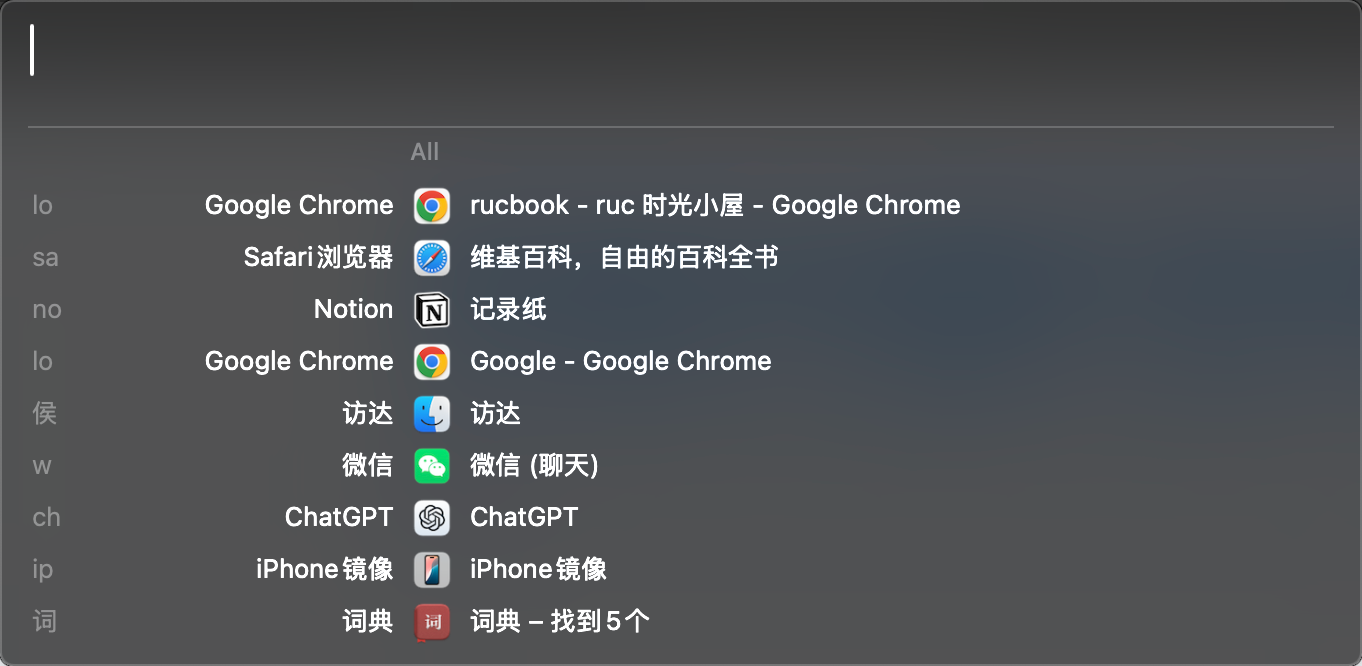Click the '侯' shortcut label
The image size is (1362, 666).
click(x=45, y=414)
